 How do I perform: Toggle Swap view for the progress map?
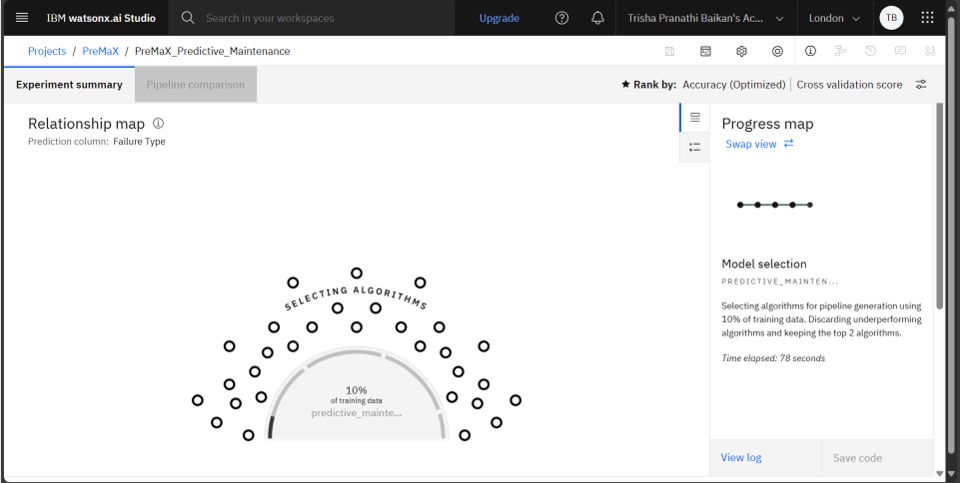click(x=759, y=144)
